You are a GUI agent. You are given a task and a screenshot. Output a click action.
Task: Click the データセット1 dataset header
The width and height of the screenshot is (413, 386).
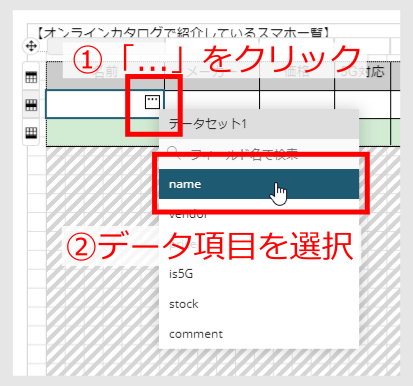[x=259, y=124]
